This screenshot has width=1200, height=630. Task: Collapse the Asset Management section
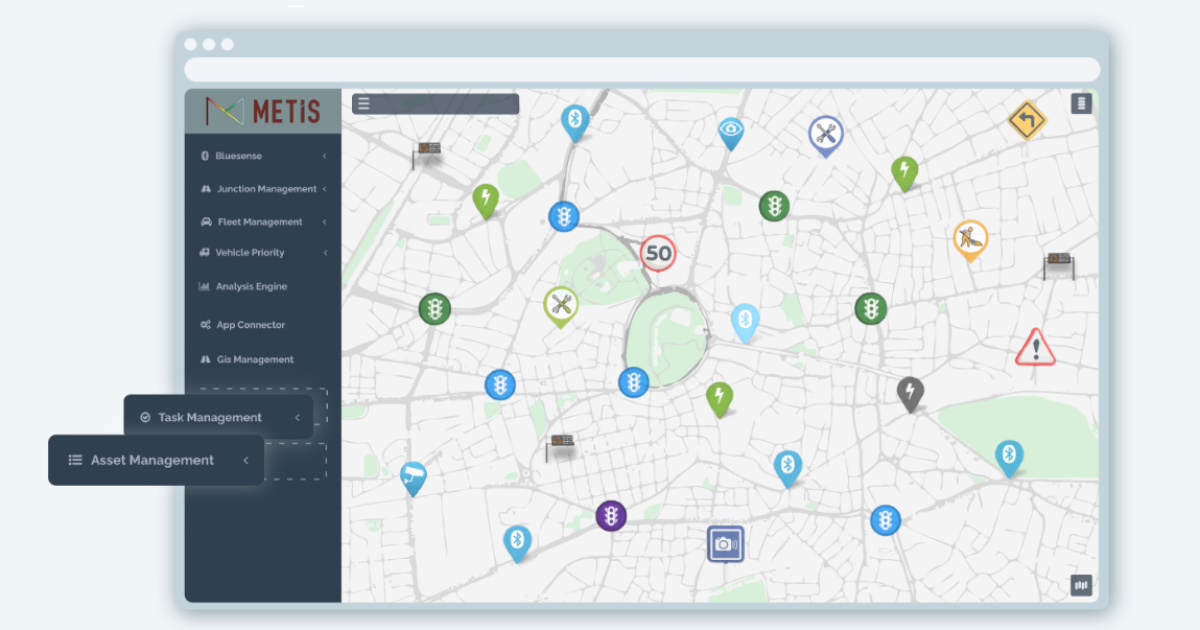point(246,460)
